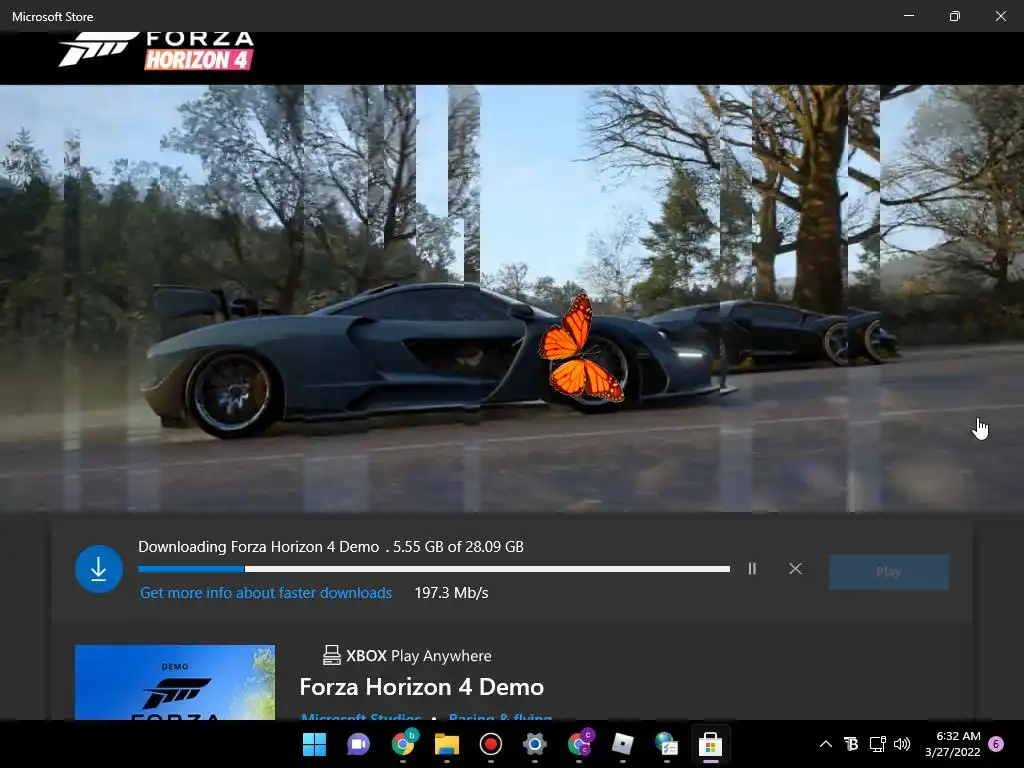Screen dimensions: 1024x768
Task: Open the Roblox icon in the taskbar
Action: 622,744
